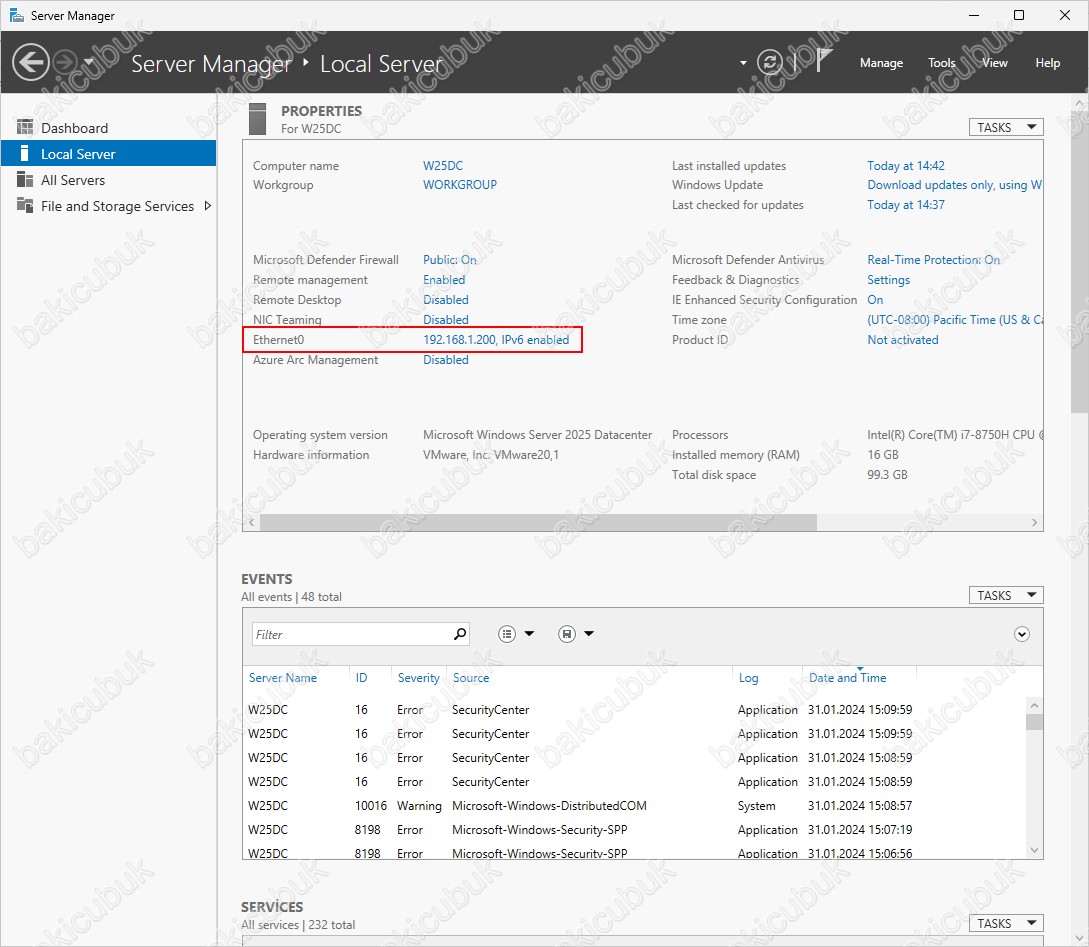This screenshot has width=1089, height=947.
Task: Click the Events Filter input field
Action: click(351, 634)
